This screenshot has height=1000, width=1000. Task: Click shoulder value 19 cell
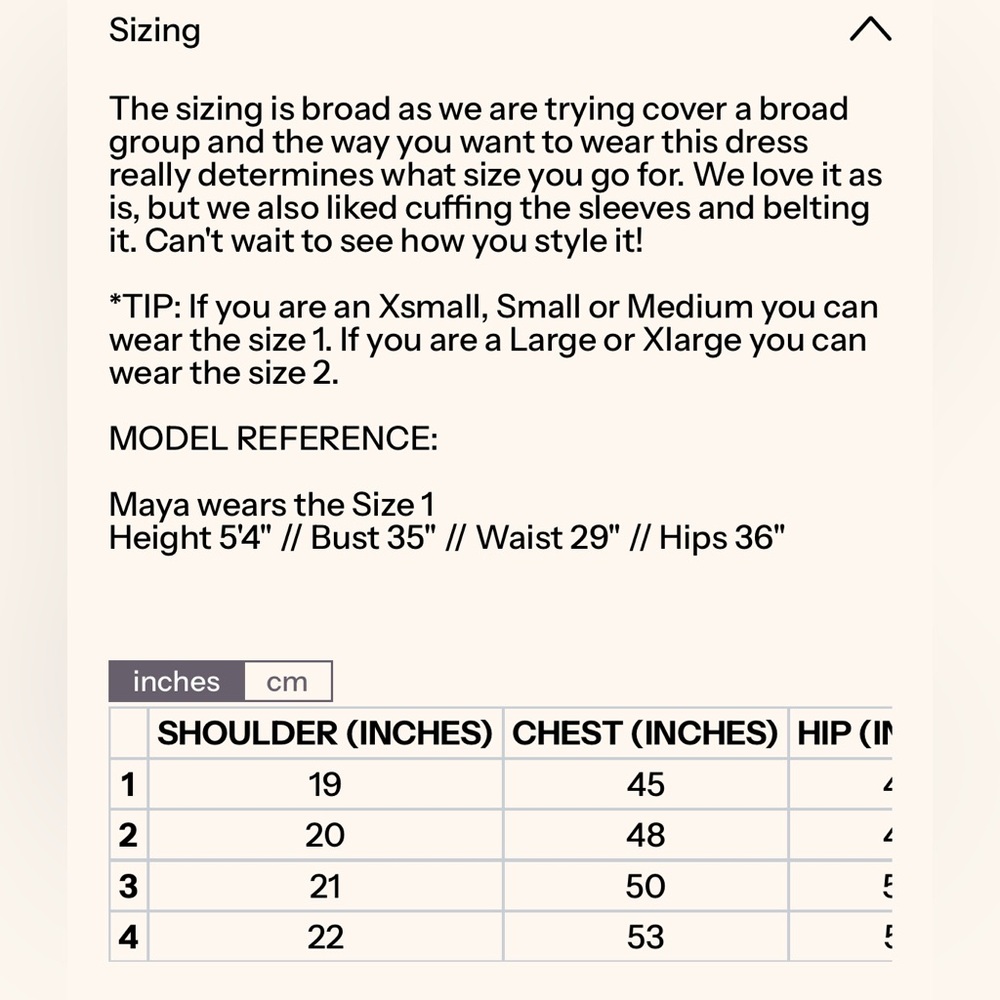click(x=325, y=784)
